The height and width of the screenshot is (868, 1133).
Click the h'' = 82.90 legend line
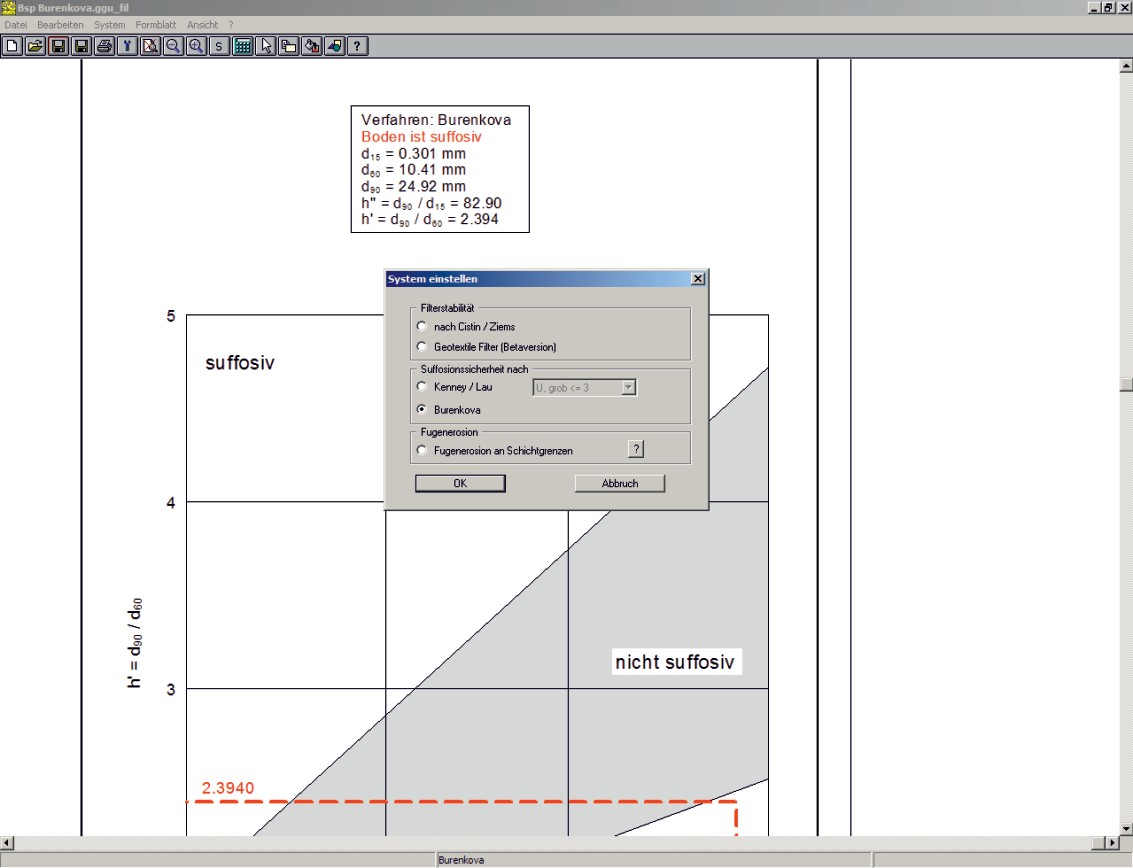(x=431, y=203)
